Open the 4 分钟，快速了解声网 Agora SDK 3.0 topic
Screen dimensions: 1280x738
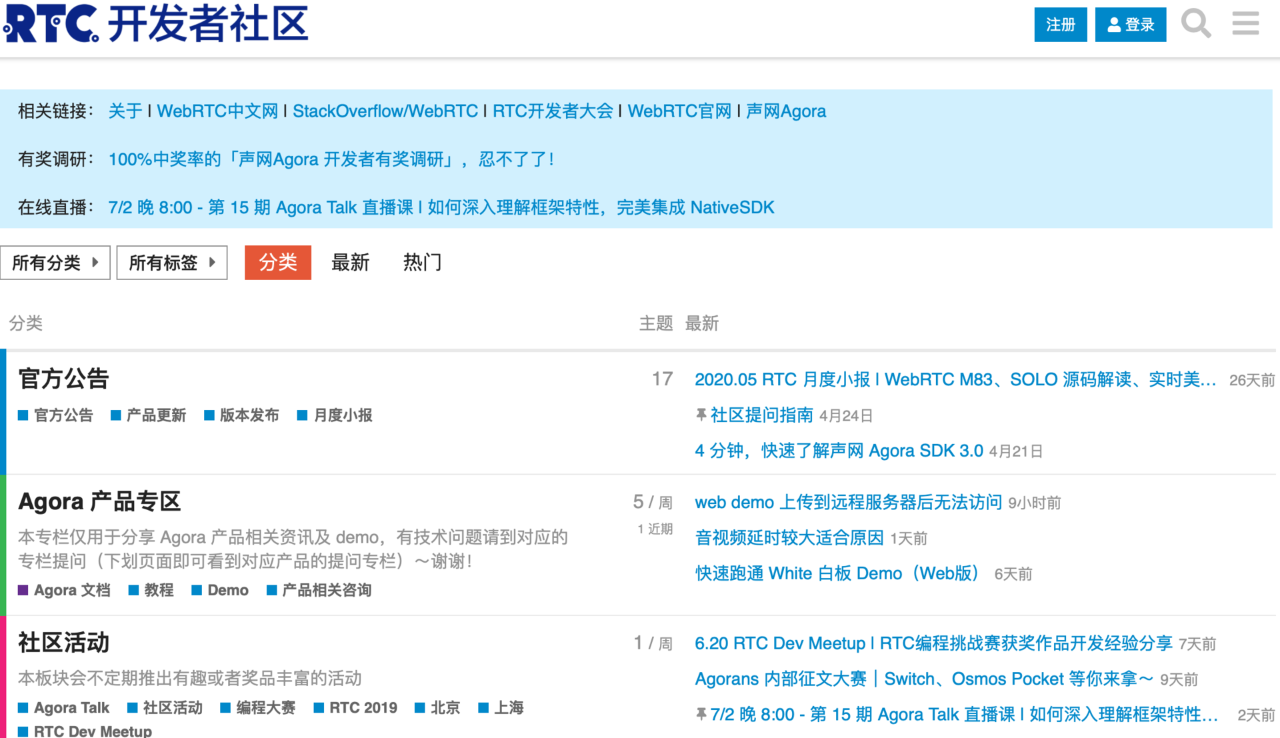839,451
